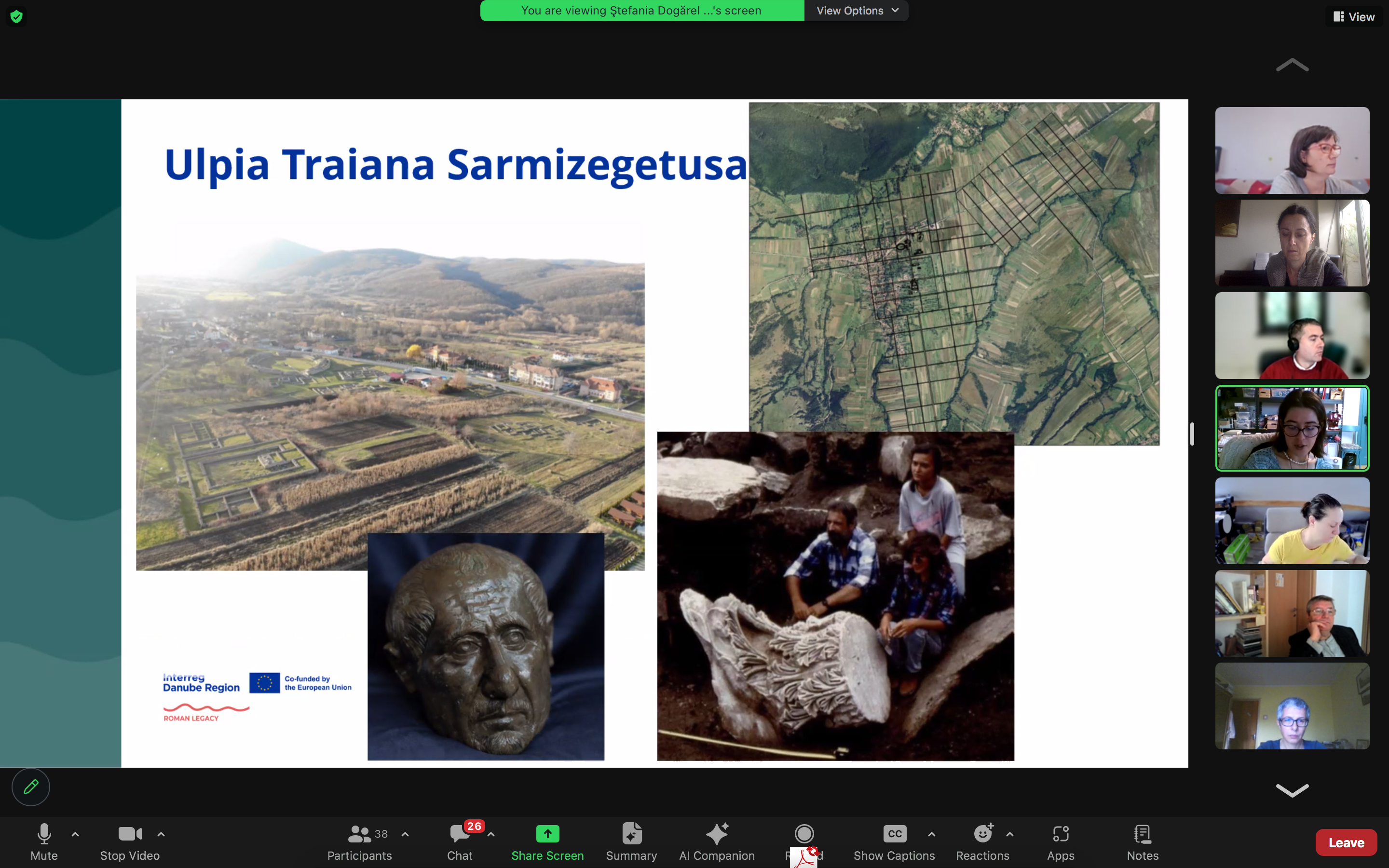Expand audio options arrow beside Mute
The height and width of the screenshot is (868, 1389).
pyautogui.click(x=75, y=834)
